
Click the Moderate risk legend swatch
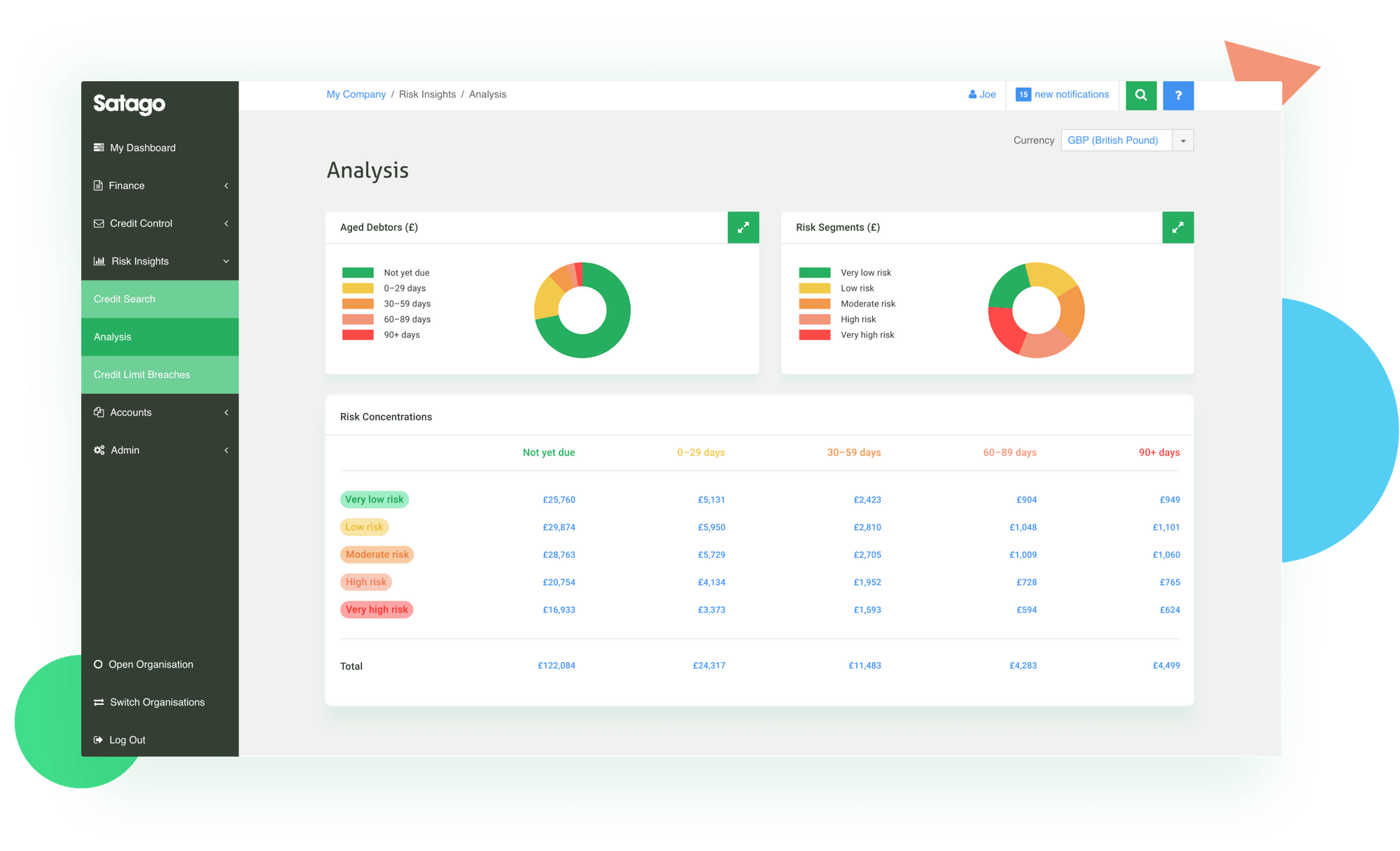tap(815, 304)
